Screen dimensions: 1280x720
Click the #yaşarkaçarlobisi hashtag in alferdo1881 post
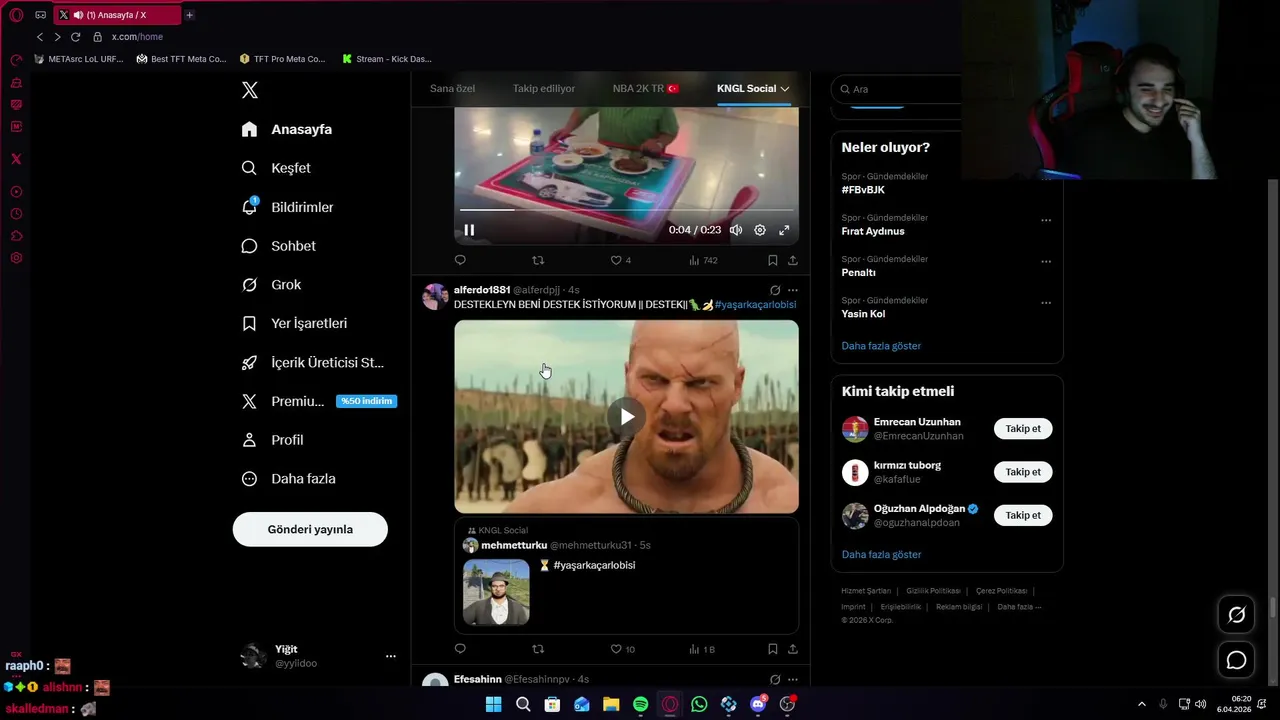point(755,304)
